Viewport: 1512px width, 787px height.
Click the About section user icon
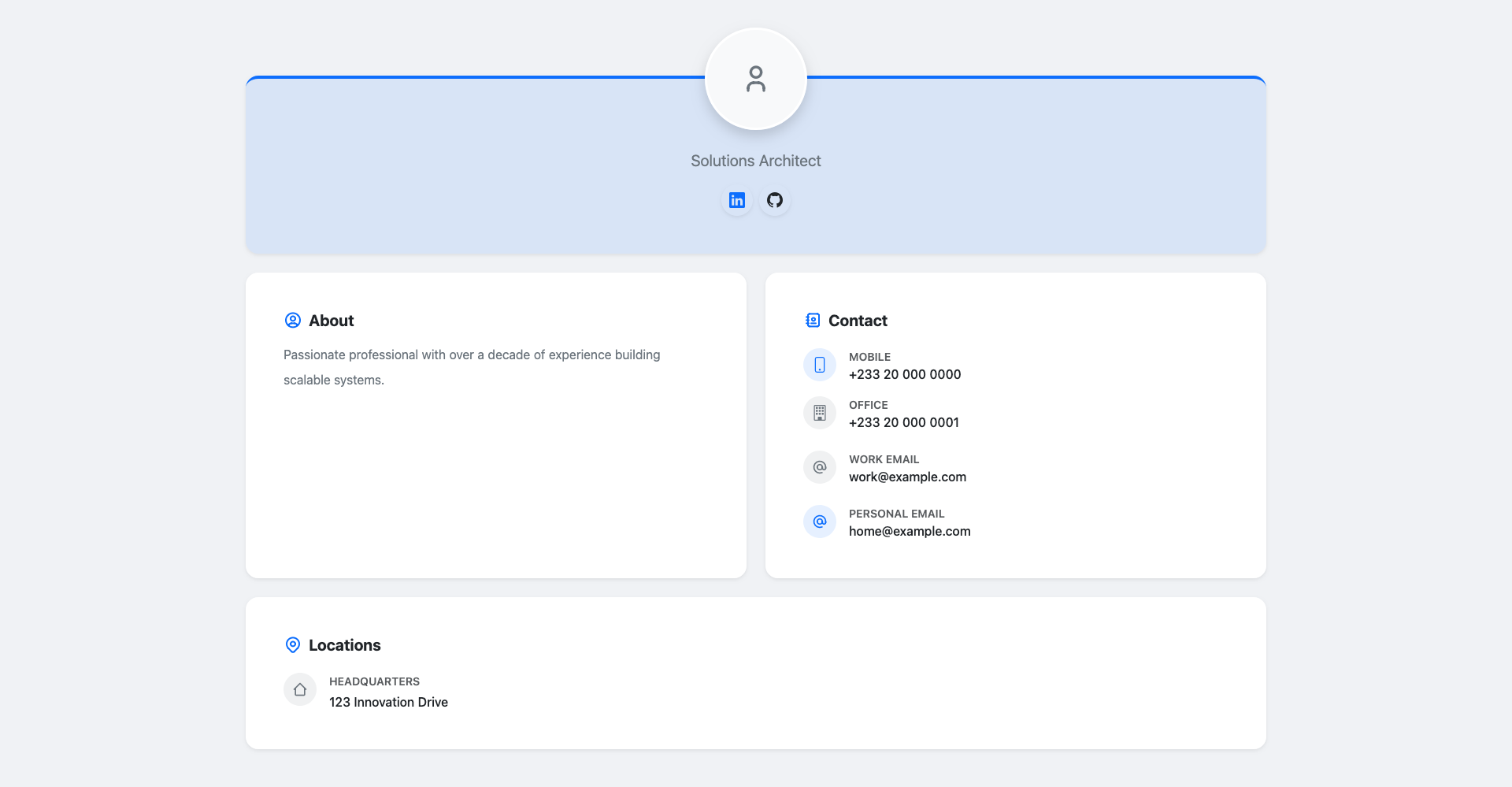coord(293,321)
